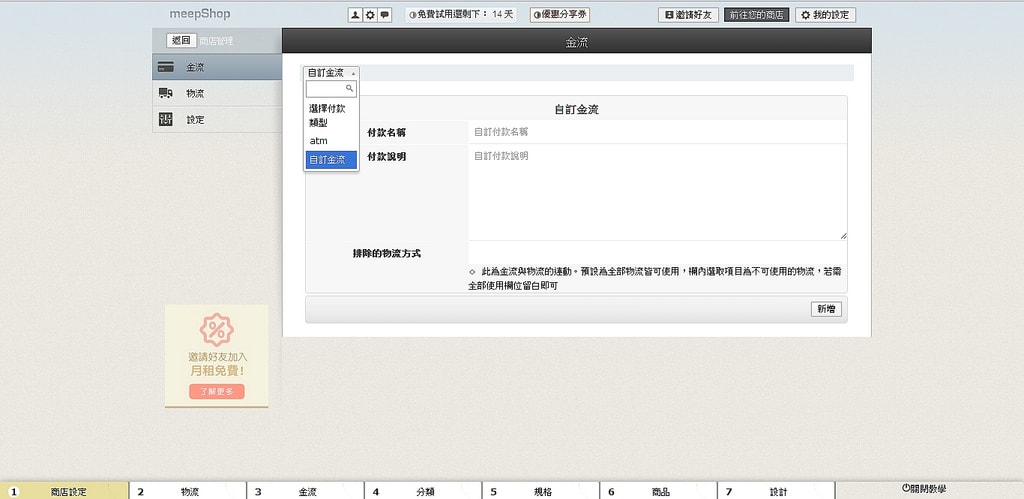Click the 付款名稱 input field
Viewport: 1024px width, 499px height.
coord(657,132)
